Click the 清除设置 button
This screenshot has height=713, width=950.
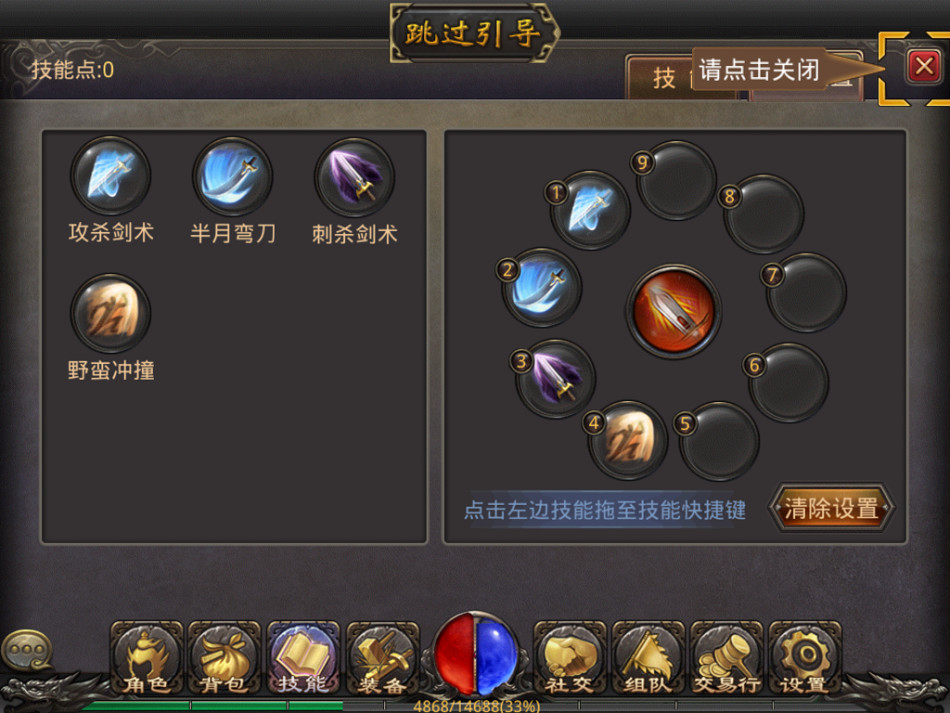(x=831, y=508)
